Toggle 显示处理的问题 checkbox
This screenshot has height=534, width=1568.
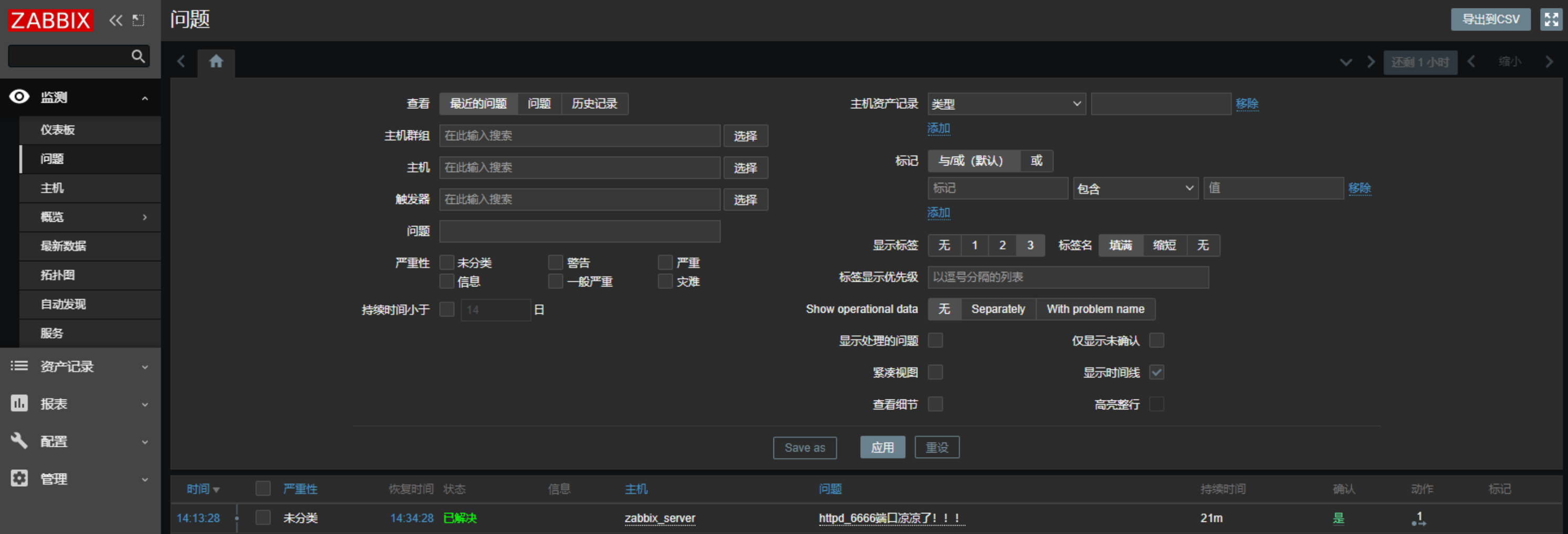(936, 340)
